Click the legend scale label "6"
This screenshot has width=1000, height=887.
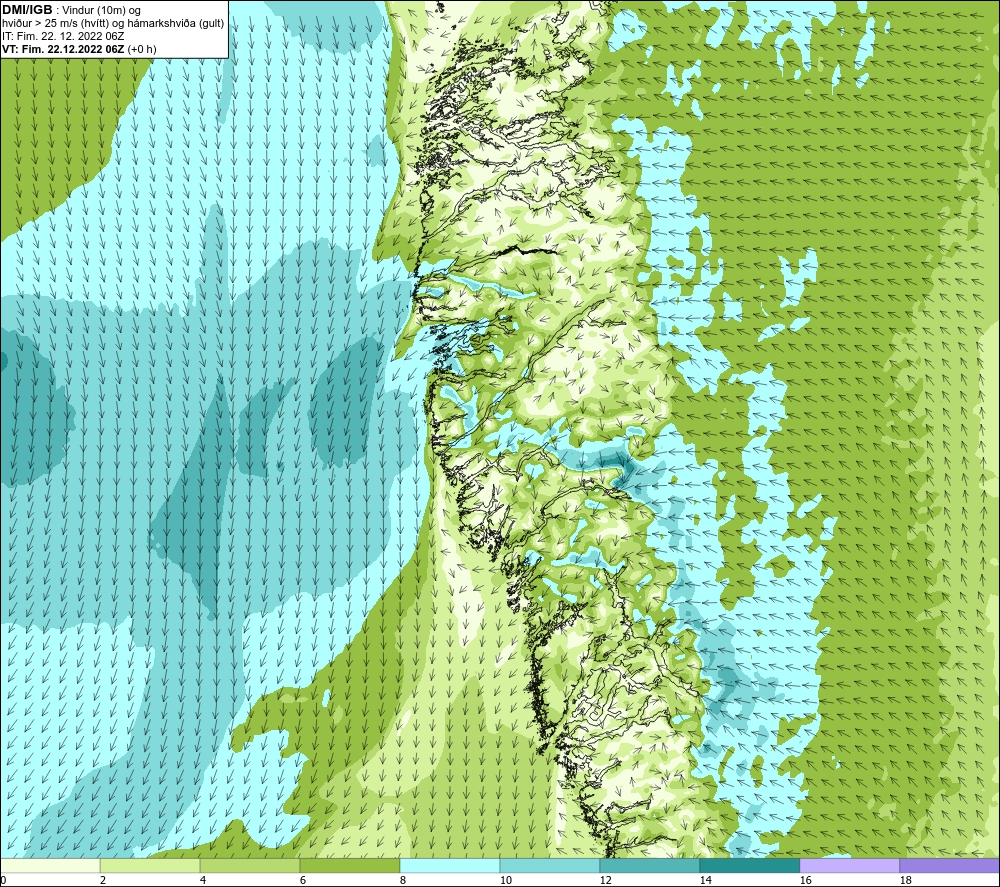303,880
